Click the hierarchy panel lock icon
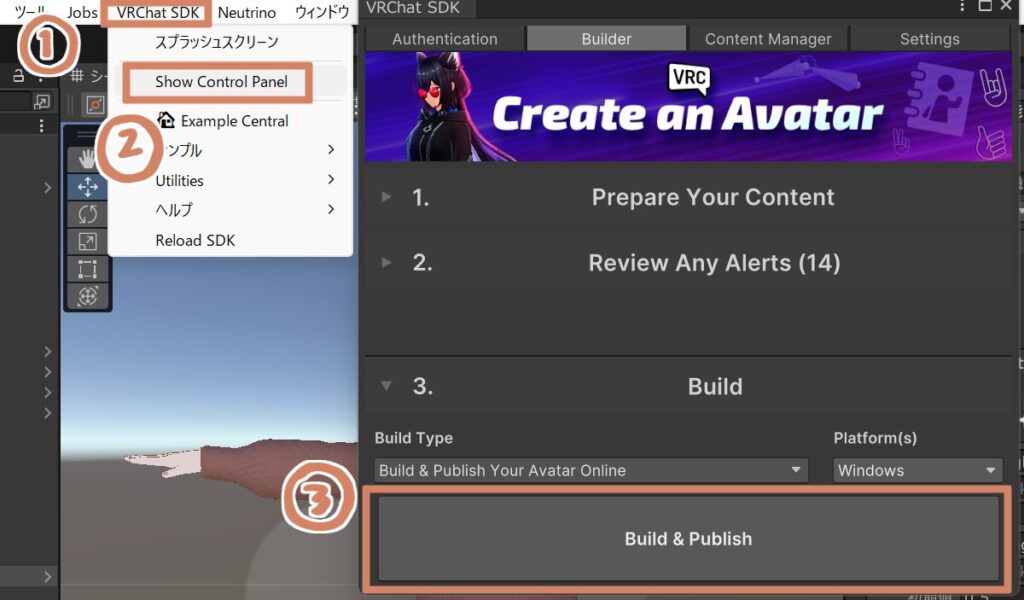This screenshot has height=600, width=1024. (x=18, y=76)
